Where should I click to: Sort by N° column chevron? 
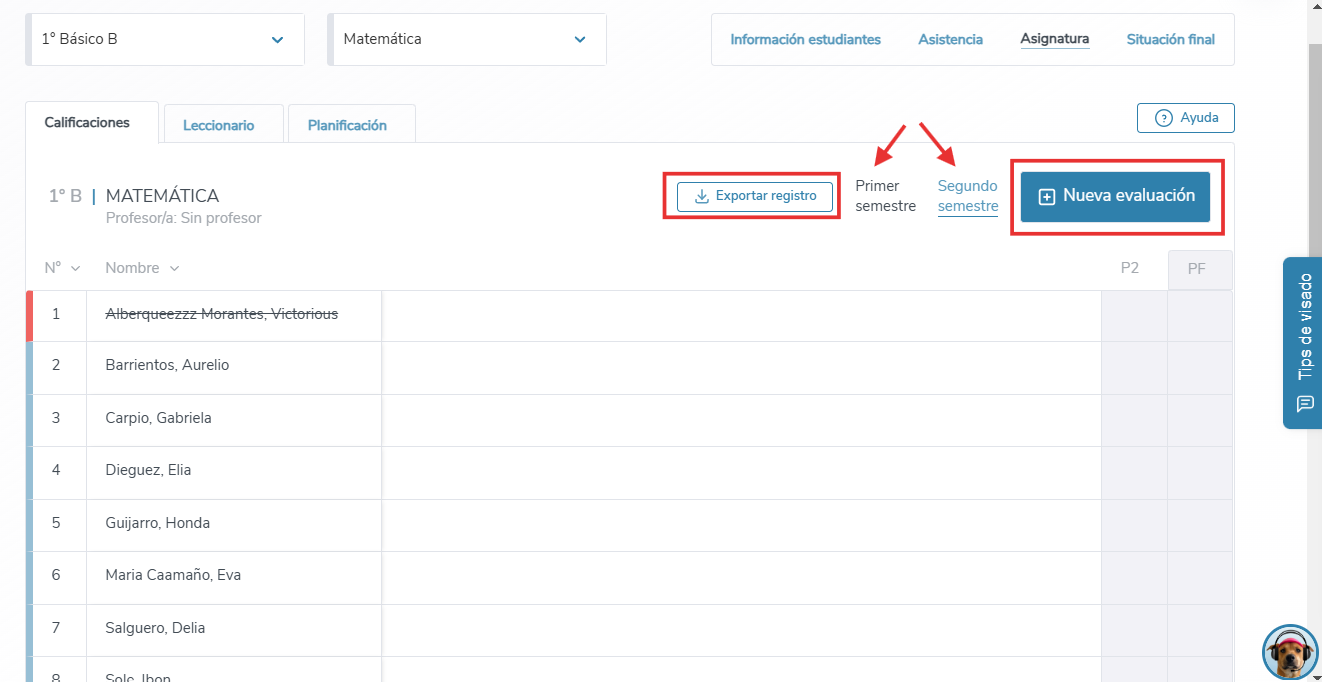[x=75, y=269]
